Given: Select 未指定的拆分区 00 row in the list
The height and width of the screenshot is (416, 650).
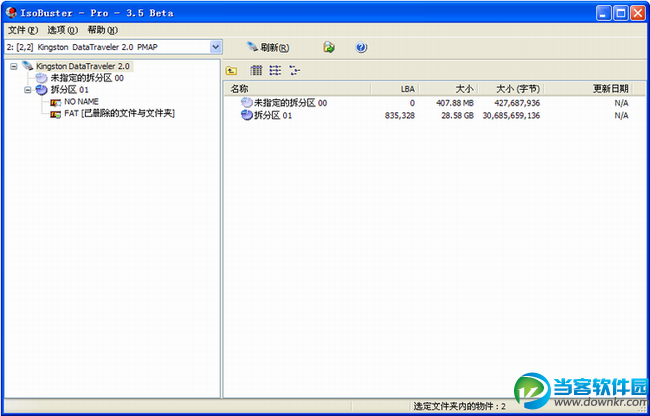Looking at the screenshot, I should pyautogui.click(x=435, y=103).
